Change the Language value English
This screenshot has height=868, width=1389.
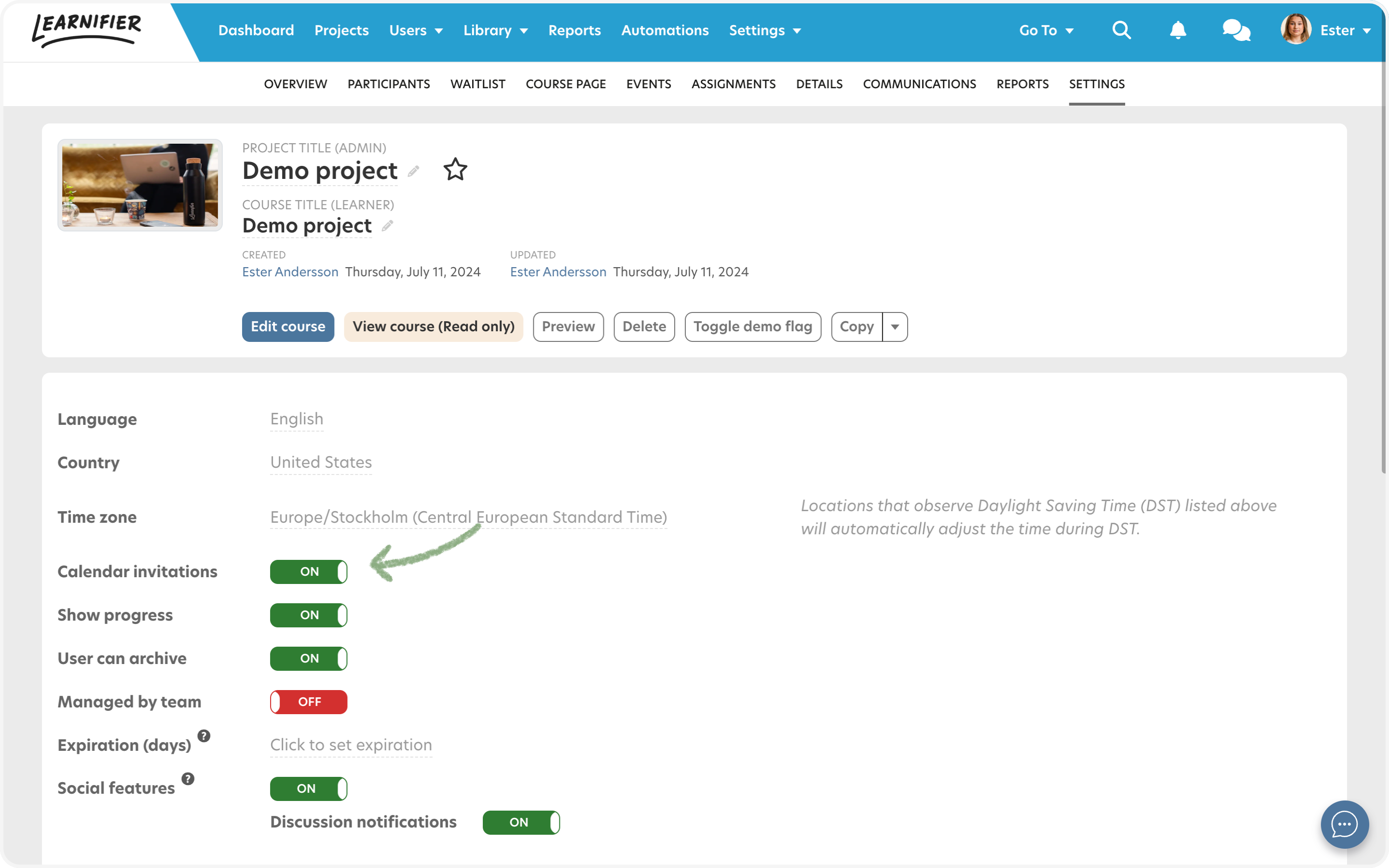(297, 419)
